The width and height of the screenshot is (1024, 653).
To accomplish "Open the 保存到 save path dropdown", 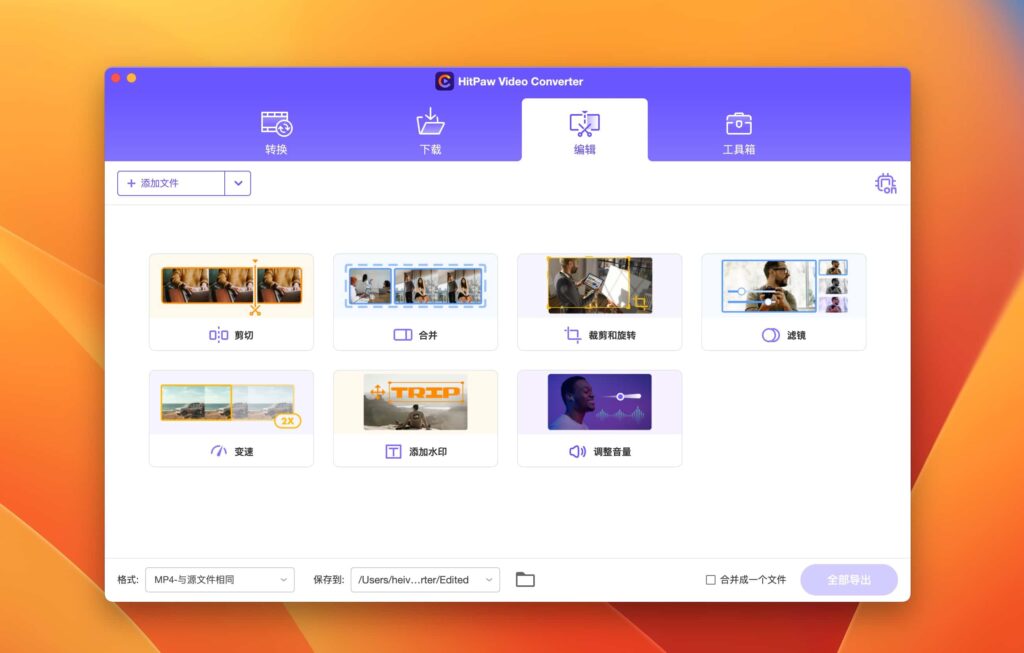I will (x=425, y=579).
